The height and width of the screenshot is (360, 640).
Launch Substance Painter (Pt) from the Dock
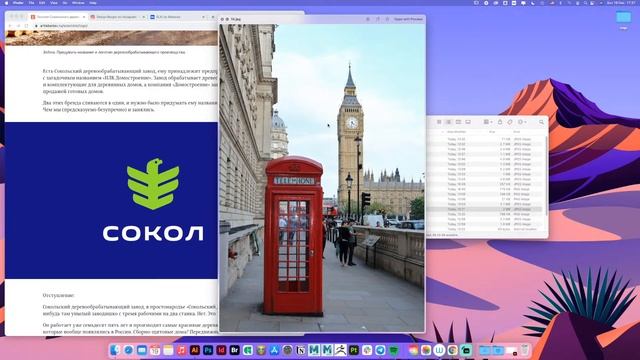354,350
